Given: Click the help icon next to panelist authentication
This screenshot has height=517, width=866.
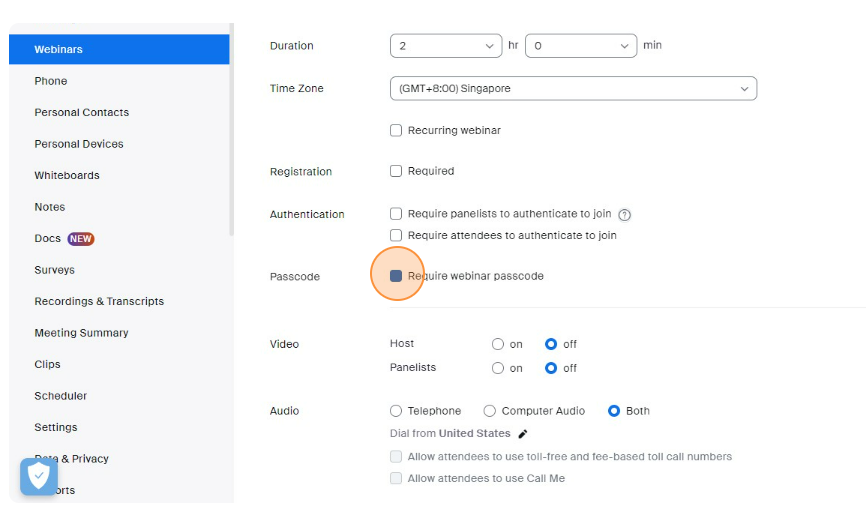Looking at the screenshot, I should click(x=625, y=215).
